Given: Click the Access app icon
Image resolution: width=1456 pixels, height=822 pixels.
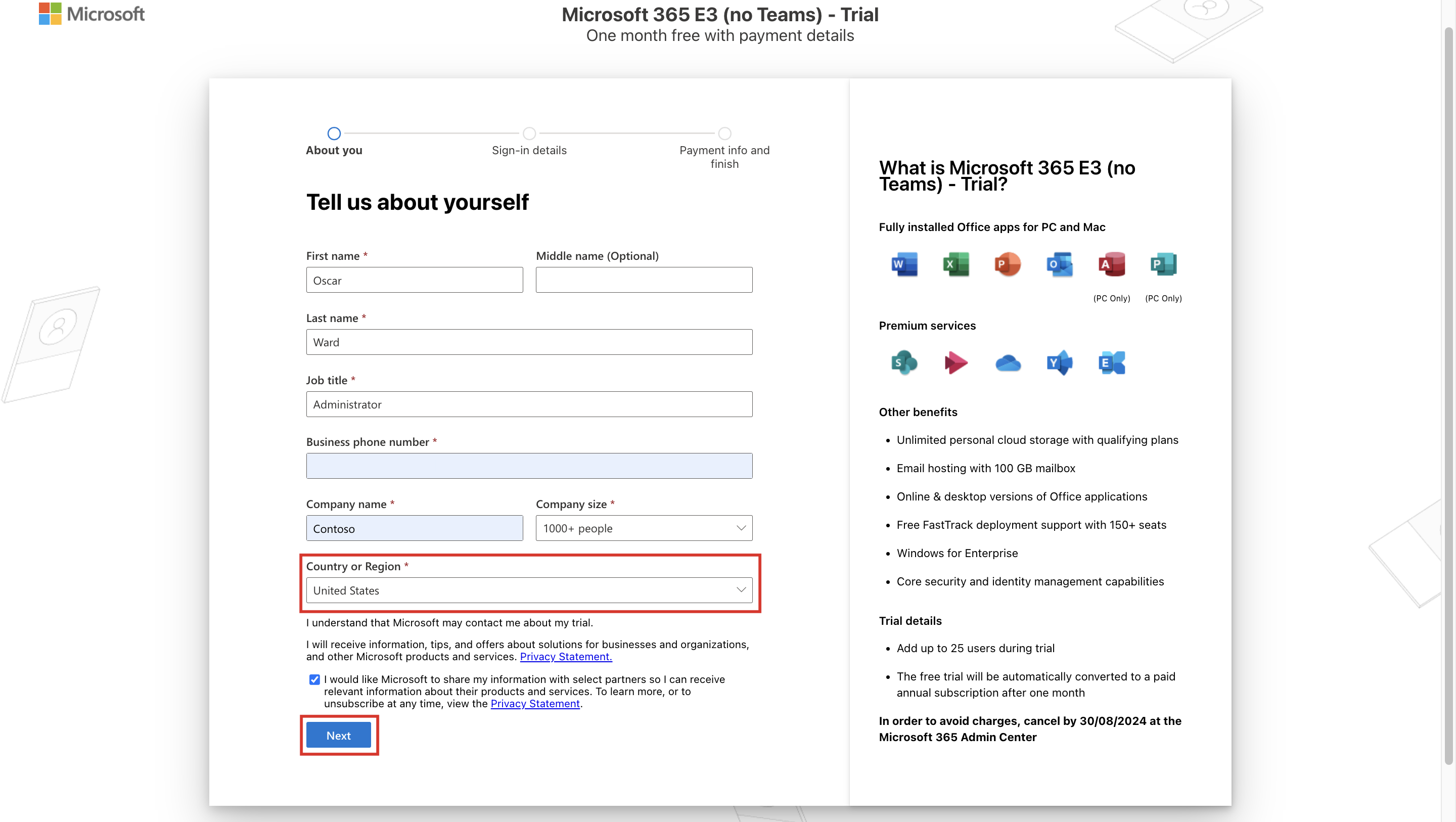Looking at the screenshot, I should click(x=1112, y=264).
